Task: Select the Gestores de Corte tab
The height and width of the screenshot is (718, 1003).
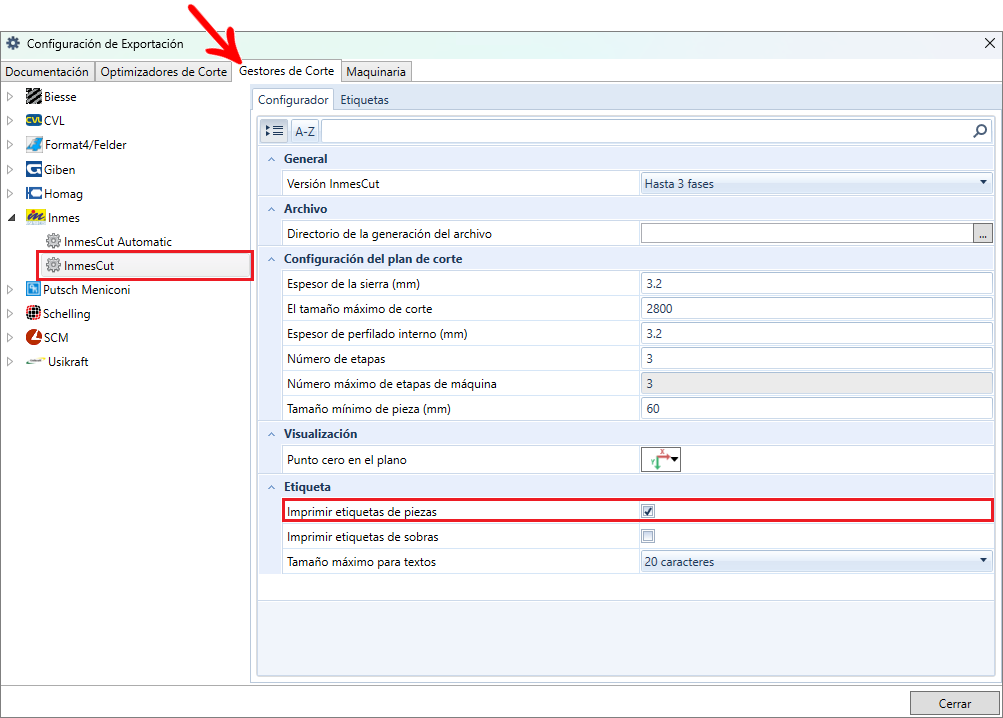Action: (287, 71)
